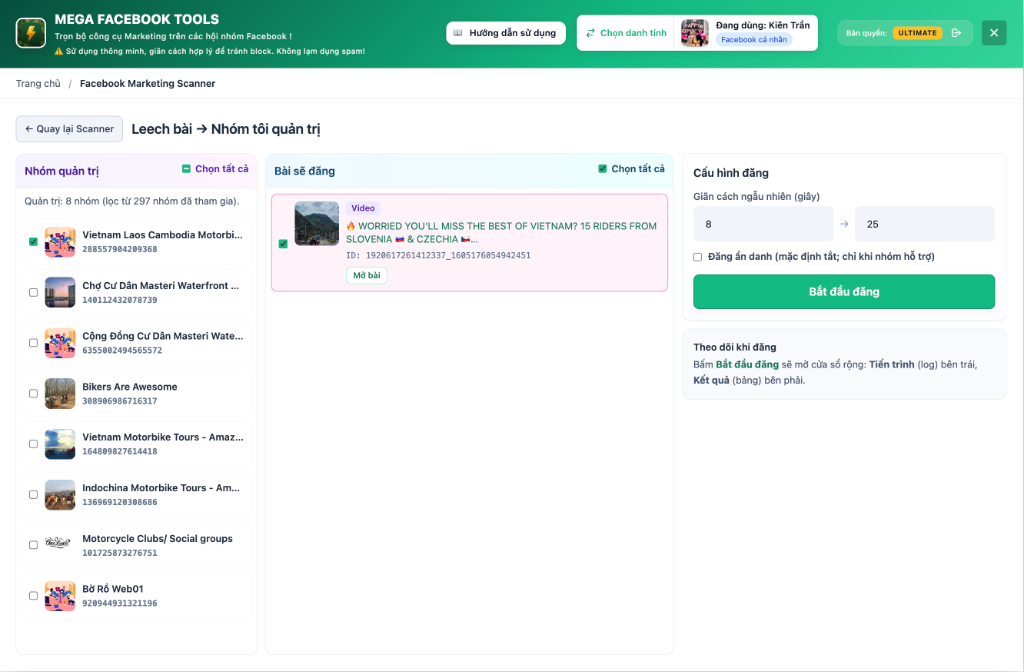Uncheck Vietnam Laos Cambodia Motorbike group checkbox
1024x672 pixels.
click(x=33, y=242)
